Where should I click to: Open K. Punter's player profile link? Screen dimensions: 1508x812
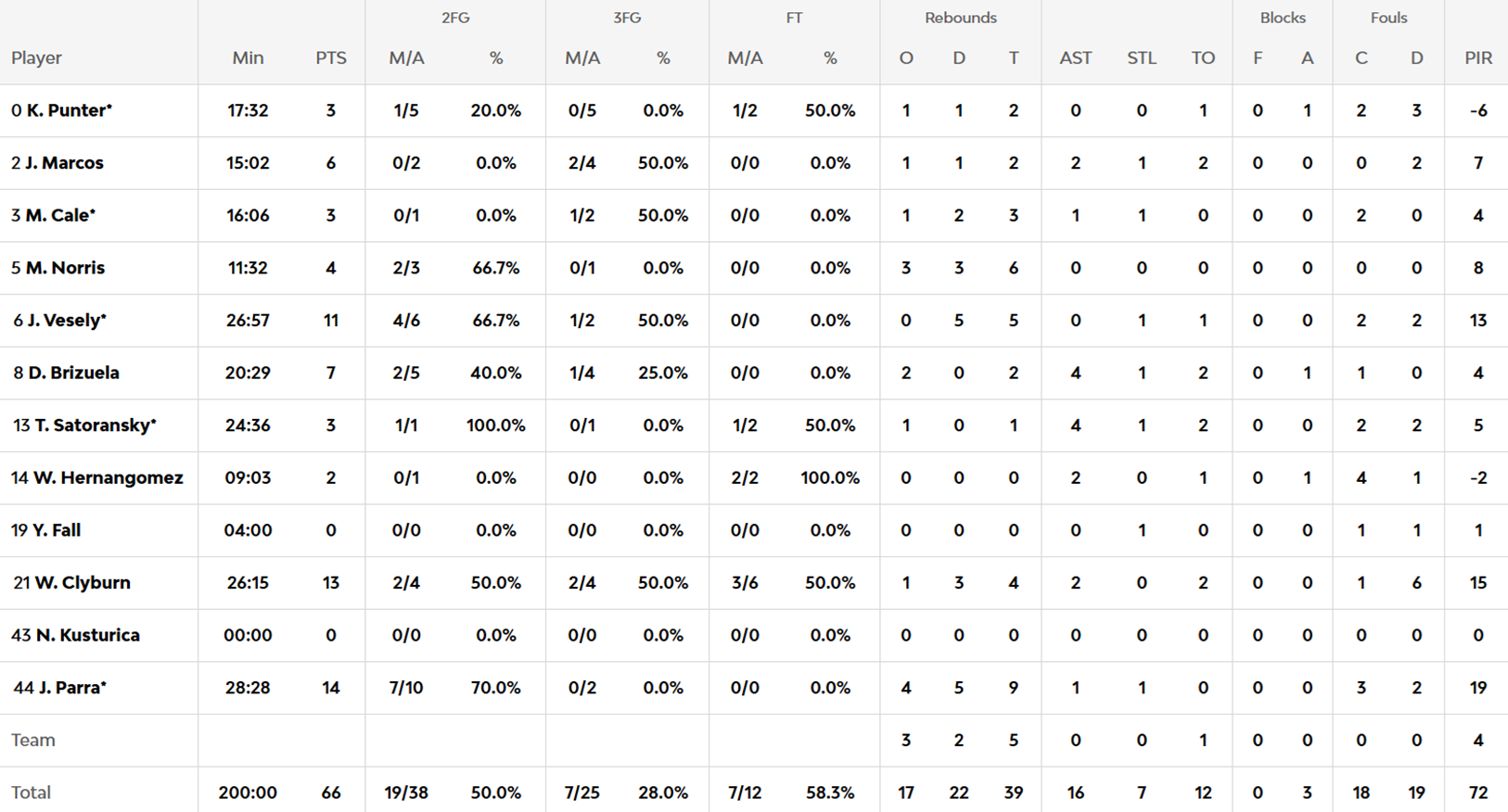pyautogui.click(x=69, y=110)
